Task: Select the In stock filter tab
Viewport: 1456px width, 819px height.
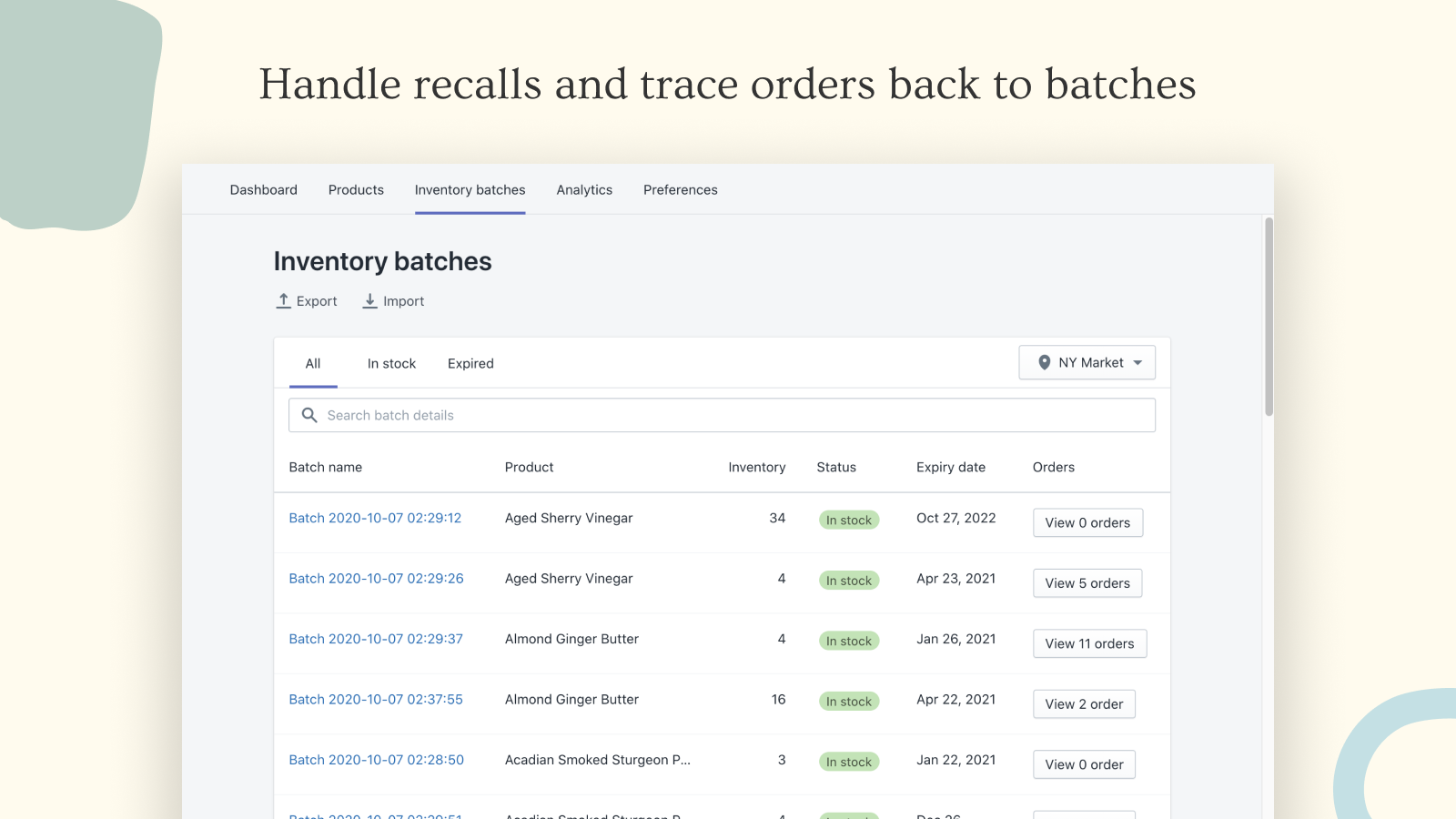Action: tap(390, 363)
